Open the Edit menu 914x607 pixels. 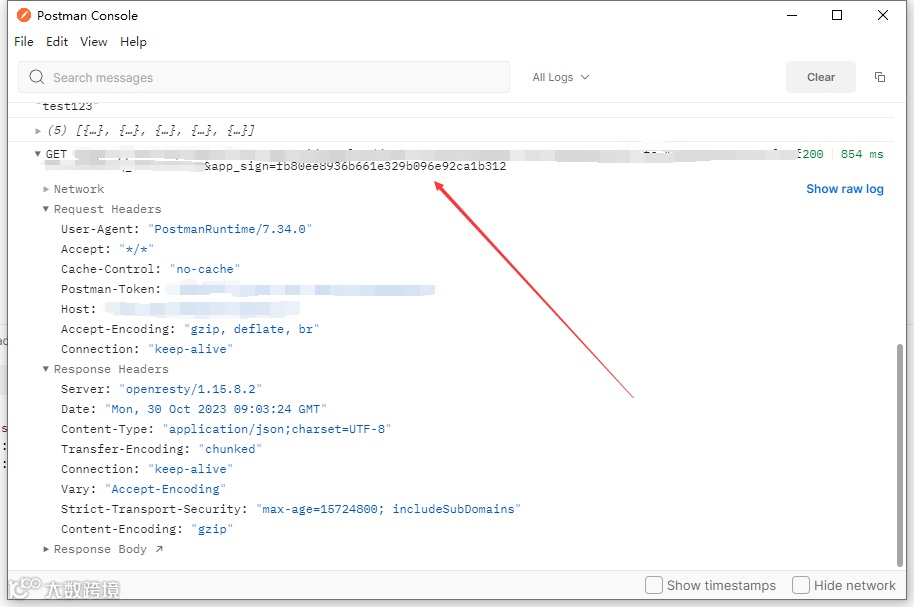point(57,42)
